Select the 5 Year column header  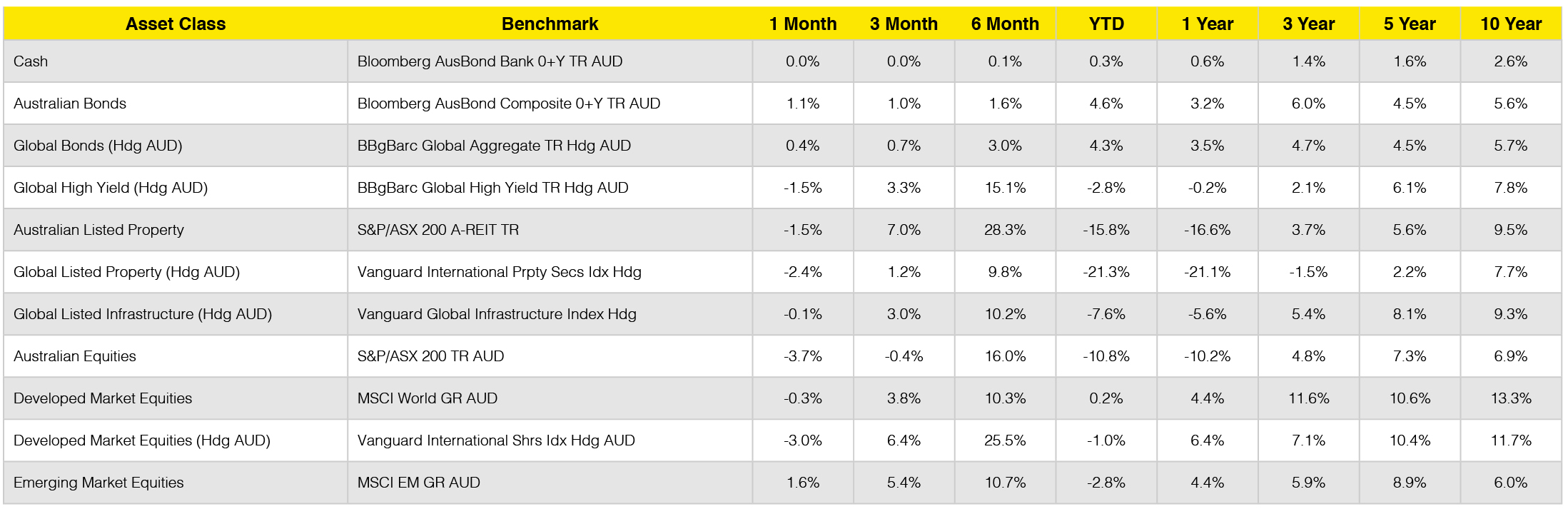click(1410, 24)
